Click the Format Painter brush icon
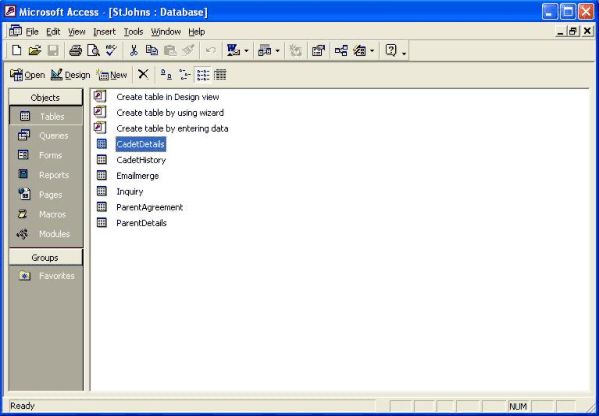Viewport: 599px width, 416px height. pos(188,50)
